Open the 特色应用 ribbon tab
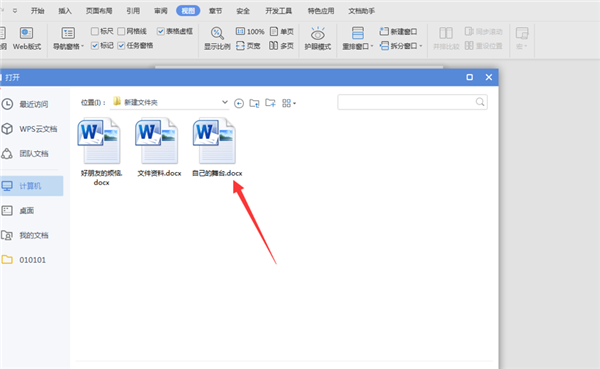Screen dimensions: 600x369 point(321,11)
